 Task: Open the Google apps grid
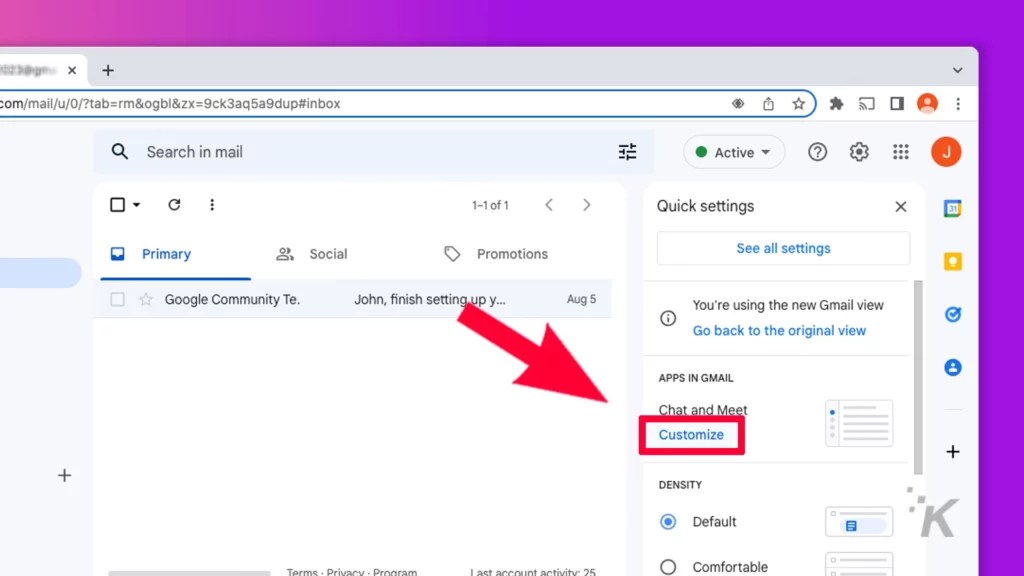coord(900,152)
